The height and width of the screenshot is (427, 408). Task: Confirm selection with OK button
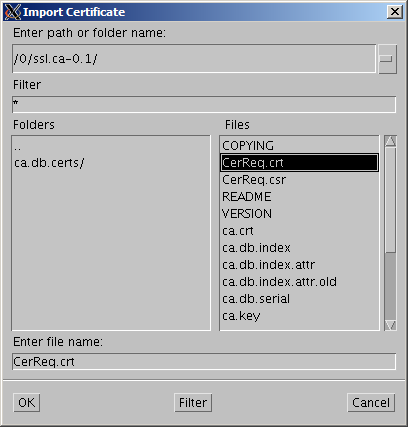[x=26, y=403]
